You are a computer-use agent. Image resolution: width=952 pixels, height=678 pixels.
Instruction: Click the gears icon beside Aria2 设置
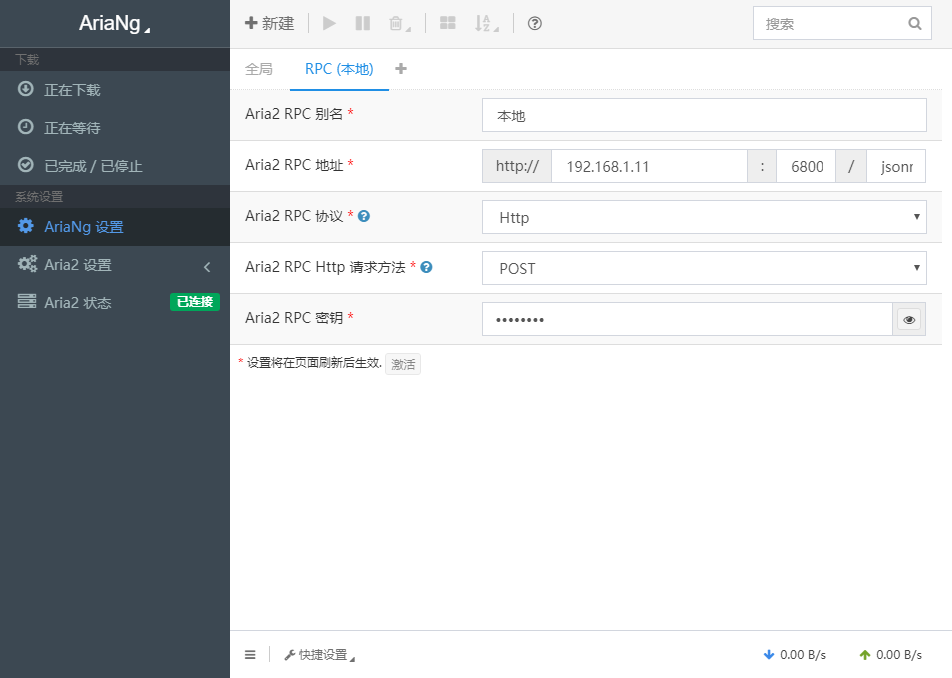(x=27, y=263)
